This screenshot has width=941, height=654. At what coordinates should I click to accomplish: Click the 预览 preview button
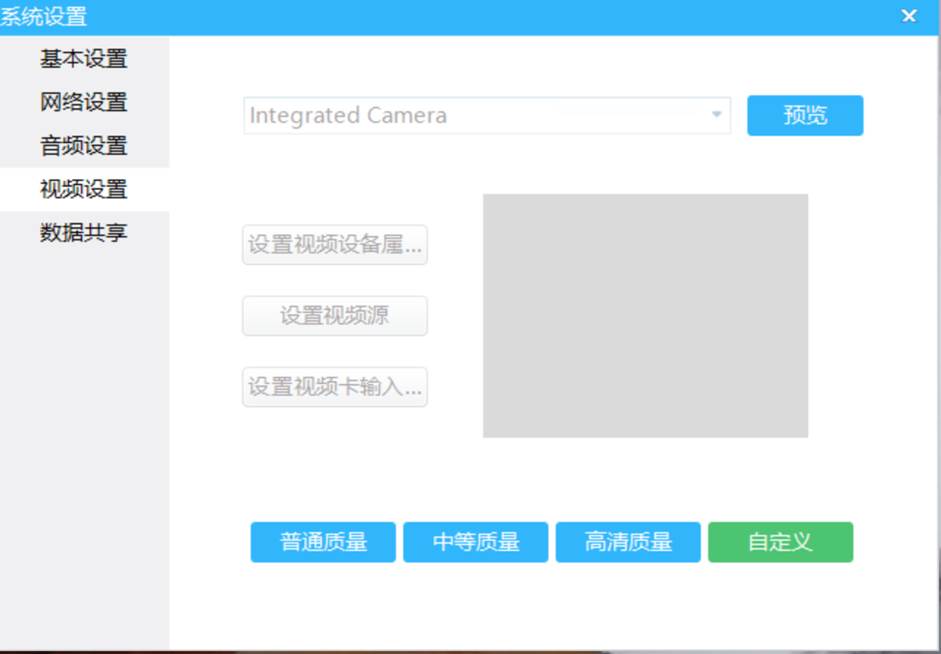805,115
